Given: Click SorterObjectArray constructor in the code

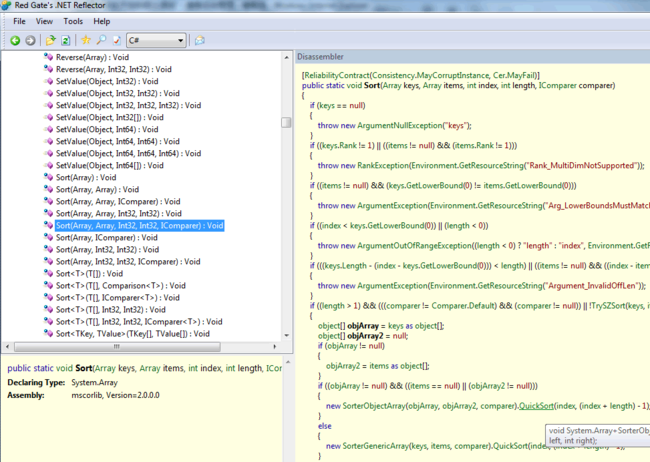Looking at the screenshot, I should (375, 406).
